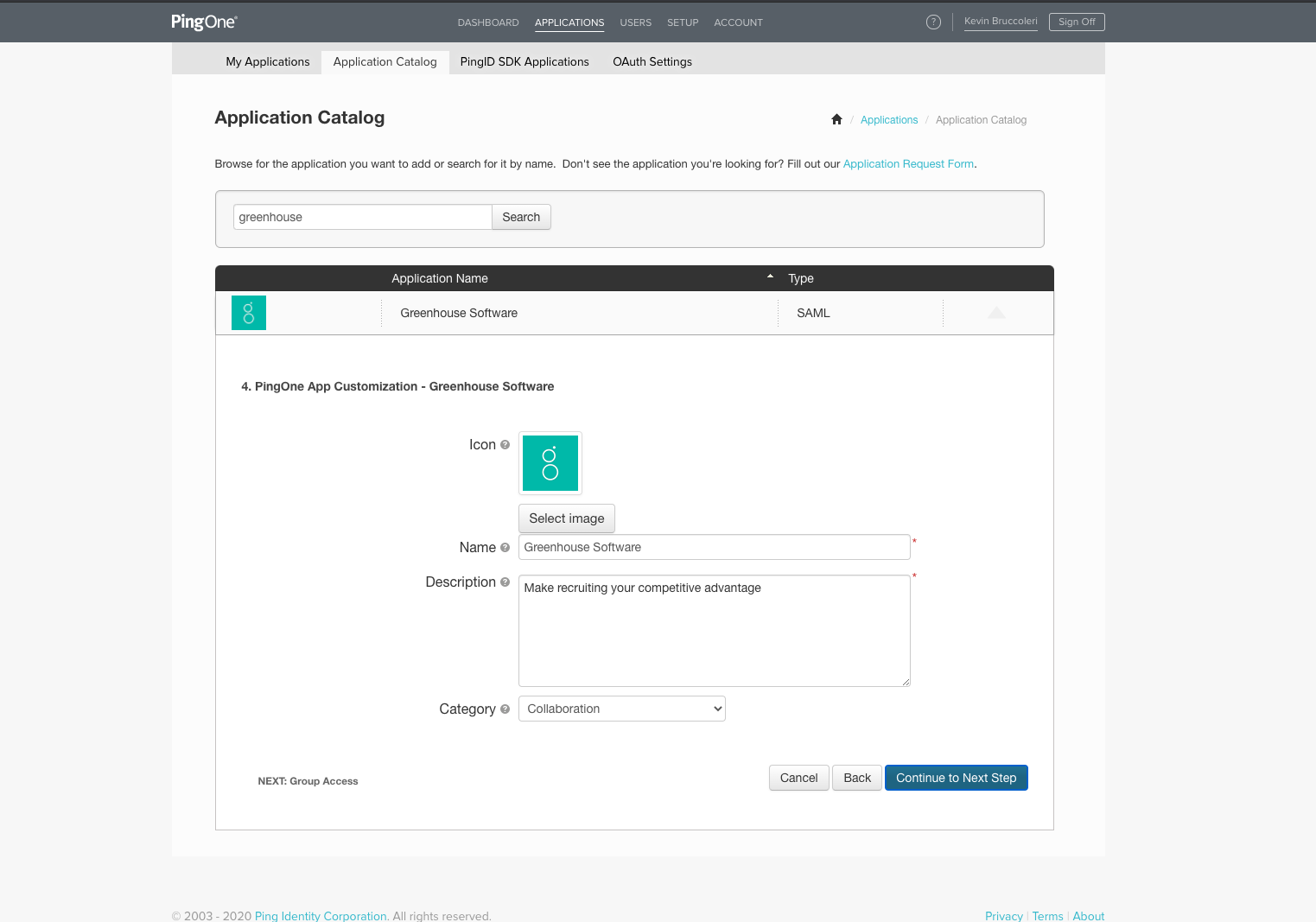
Task: Open the Category dropdown
Action: tap(621, 709)
